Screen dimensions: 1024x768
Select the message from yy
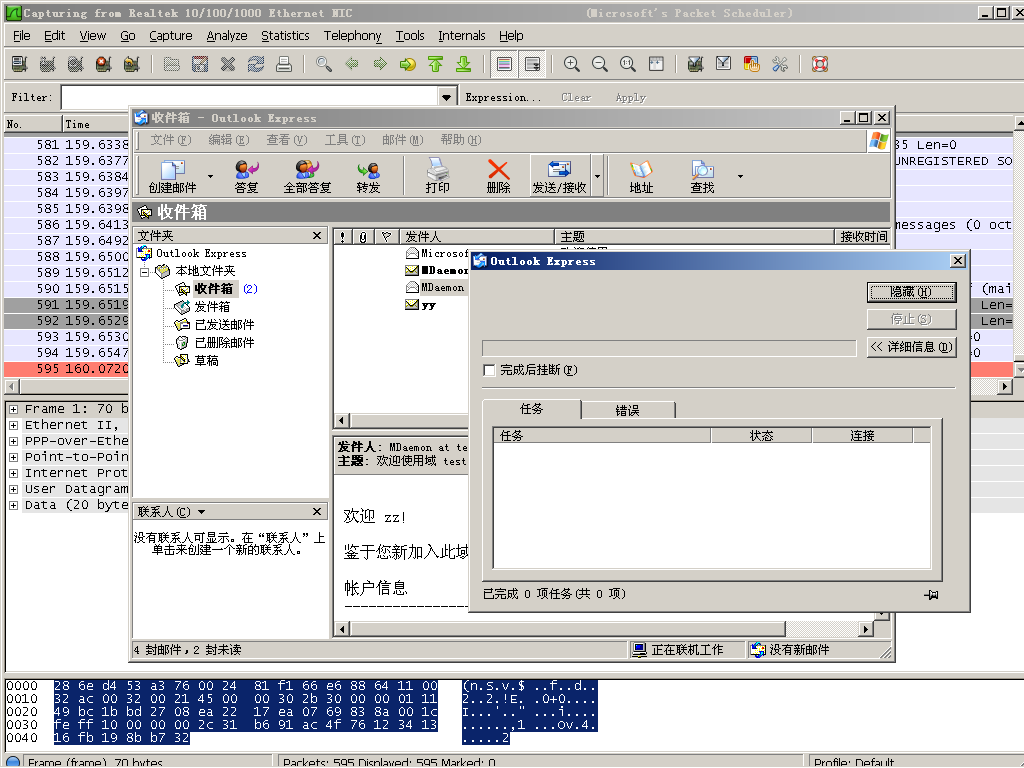[428, 305]
